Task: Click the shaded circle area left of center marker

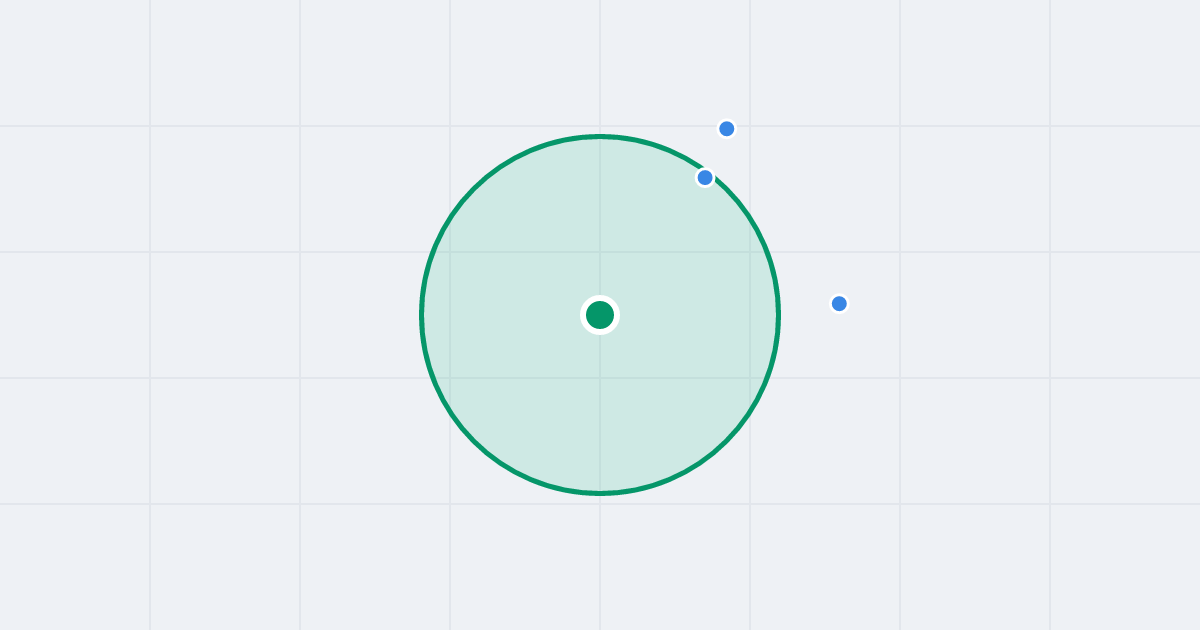Action: (x=510, y=315)
